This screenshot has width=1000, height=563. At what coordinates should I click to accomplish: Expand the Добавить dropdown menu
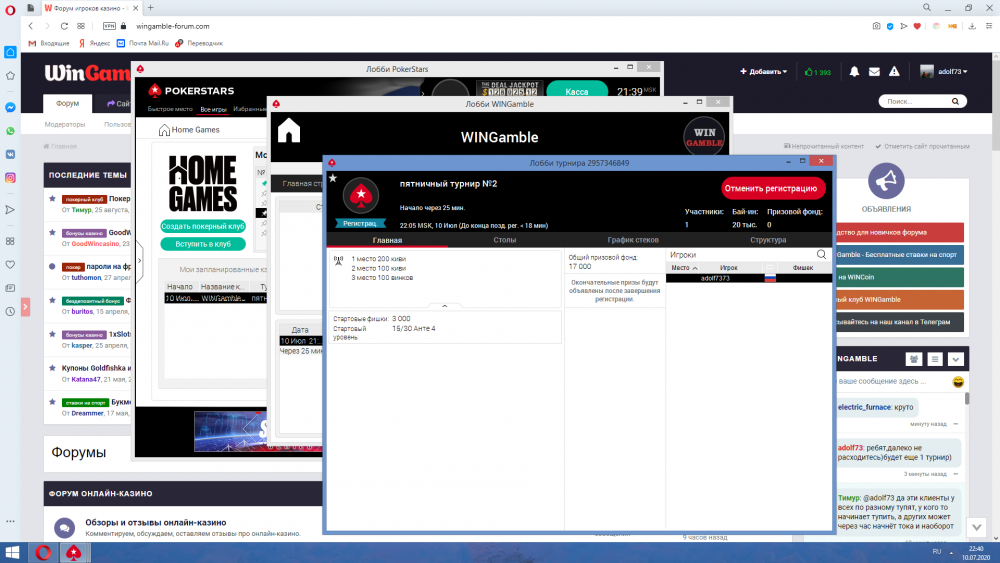763,72
